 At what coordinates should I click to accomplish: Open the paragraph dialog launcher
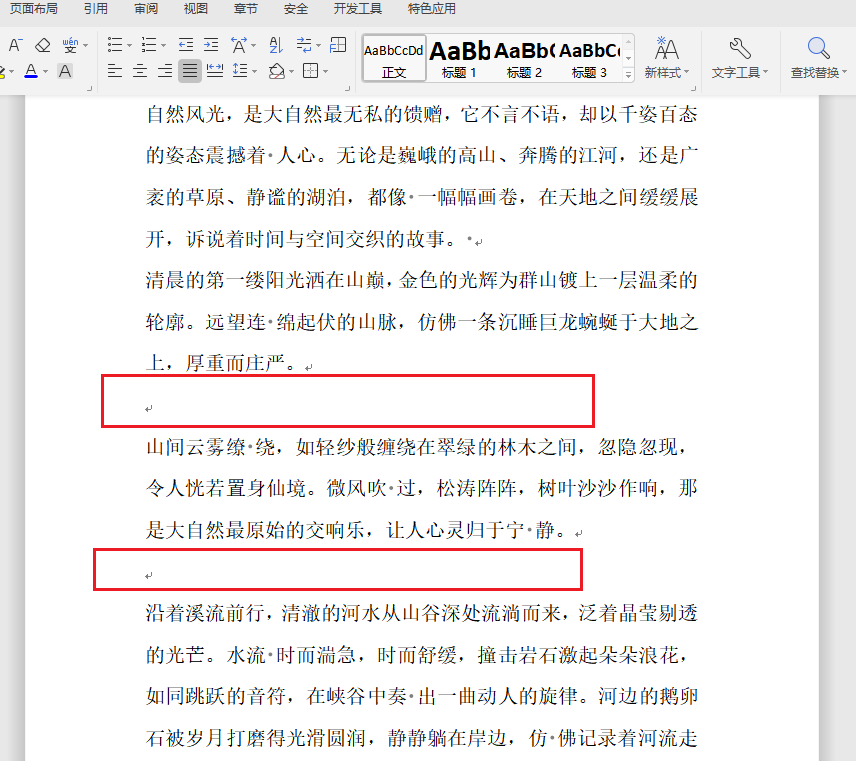347,88
